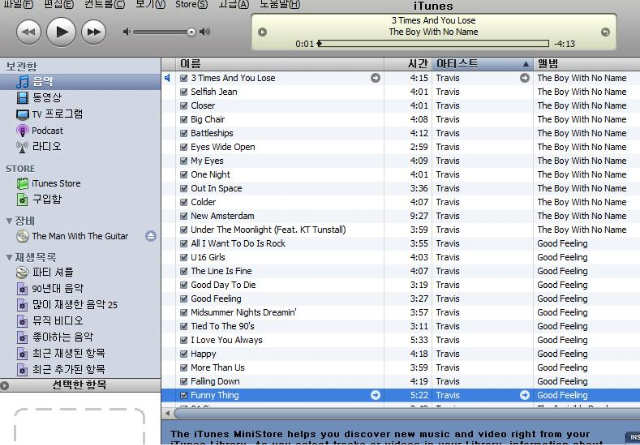Click store arrow beside Travis in first row
The width and height of the screenshot is (640, 445).
coord(524,78)
